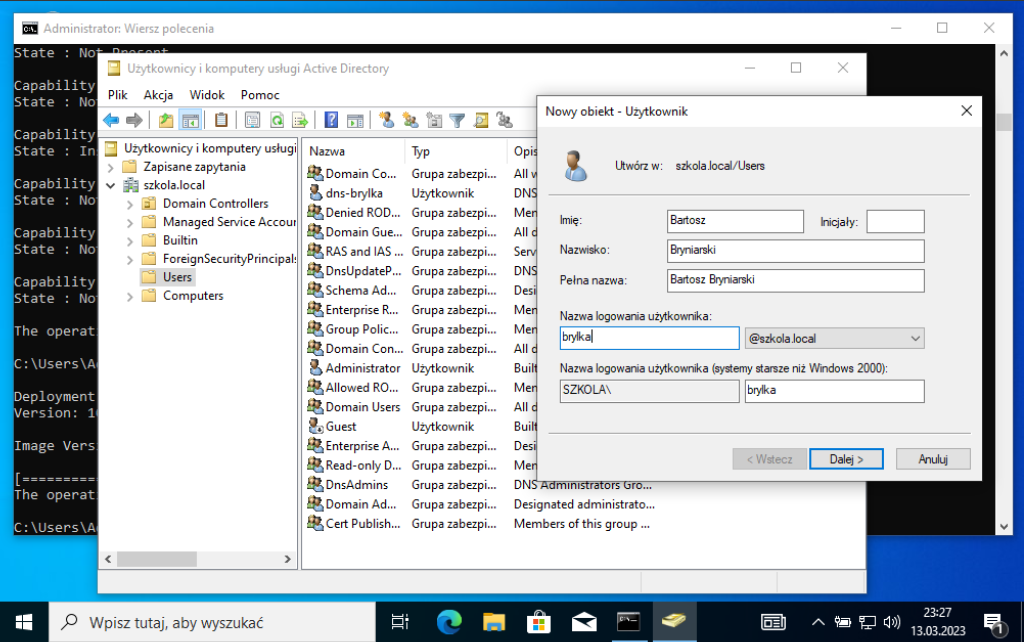Click the gray Forward arrow in the toolbar
This screenshot has height=642, width=1024.
pyautogui.click(x=134, y=120)
